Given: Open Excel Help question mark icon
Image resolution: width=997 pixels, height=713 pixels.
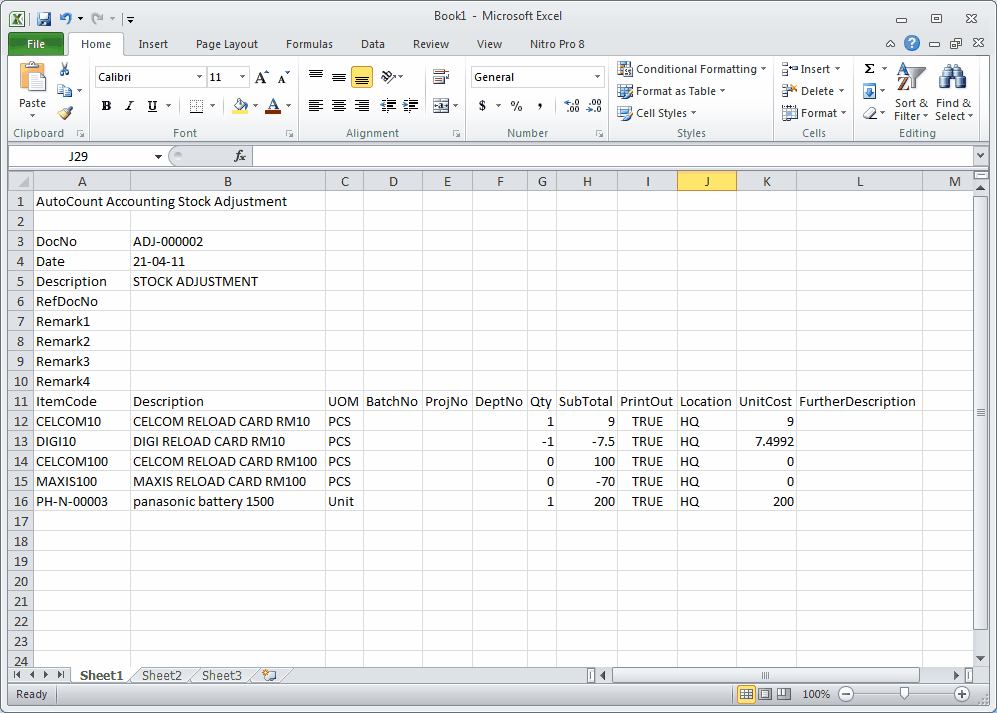Looking at the screenshot, I should tap(912, 43).
